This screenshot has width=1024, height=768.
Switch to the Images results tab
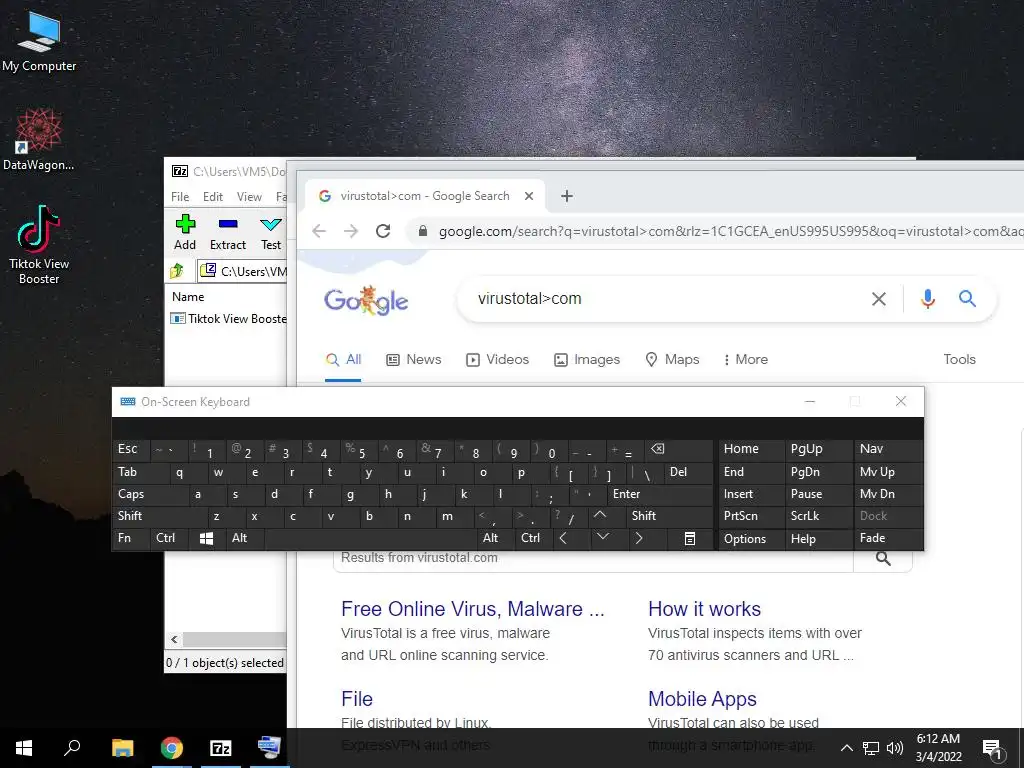586,360
